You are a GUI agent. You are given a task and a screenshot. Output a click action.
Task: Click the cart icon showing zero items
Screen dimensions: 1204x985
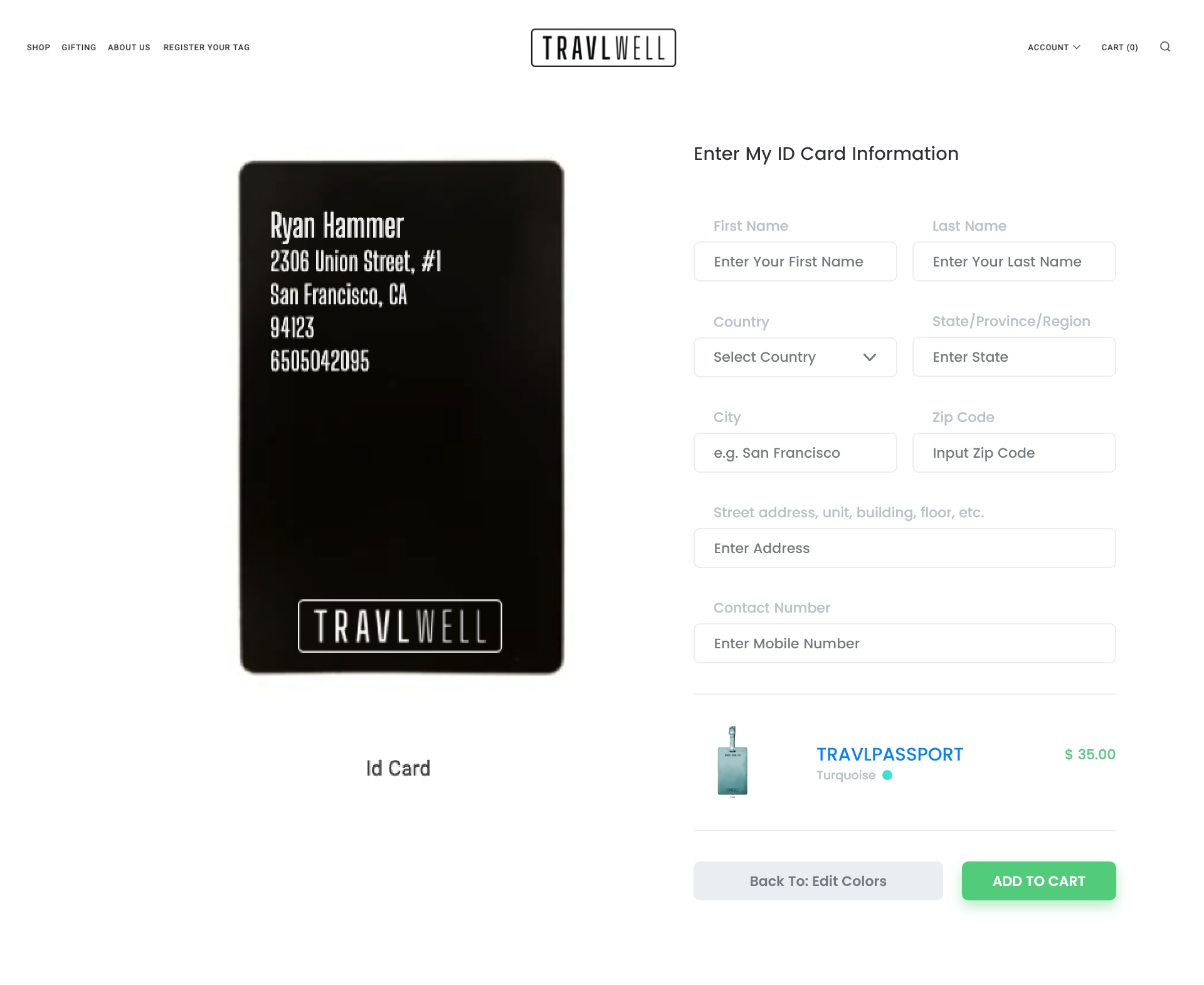pos(1119,47)
